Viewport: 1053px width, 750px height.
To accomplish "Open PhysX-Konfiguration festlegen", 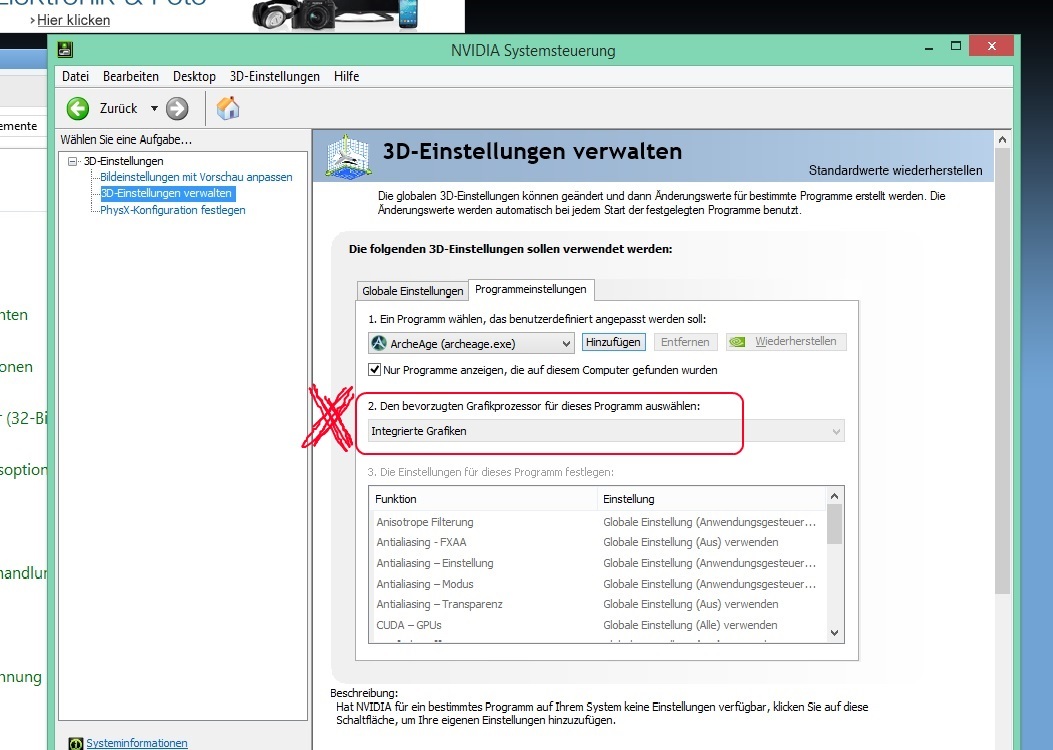I will pos(173,210).
